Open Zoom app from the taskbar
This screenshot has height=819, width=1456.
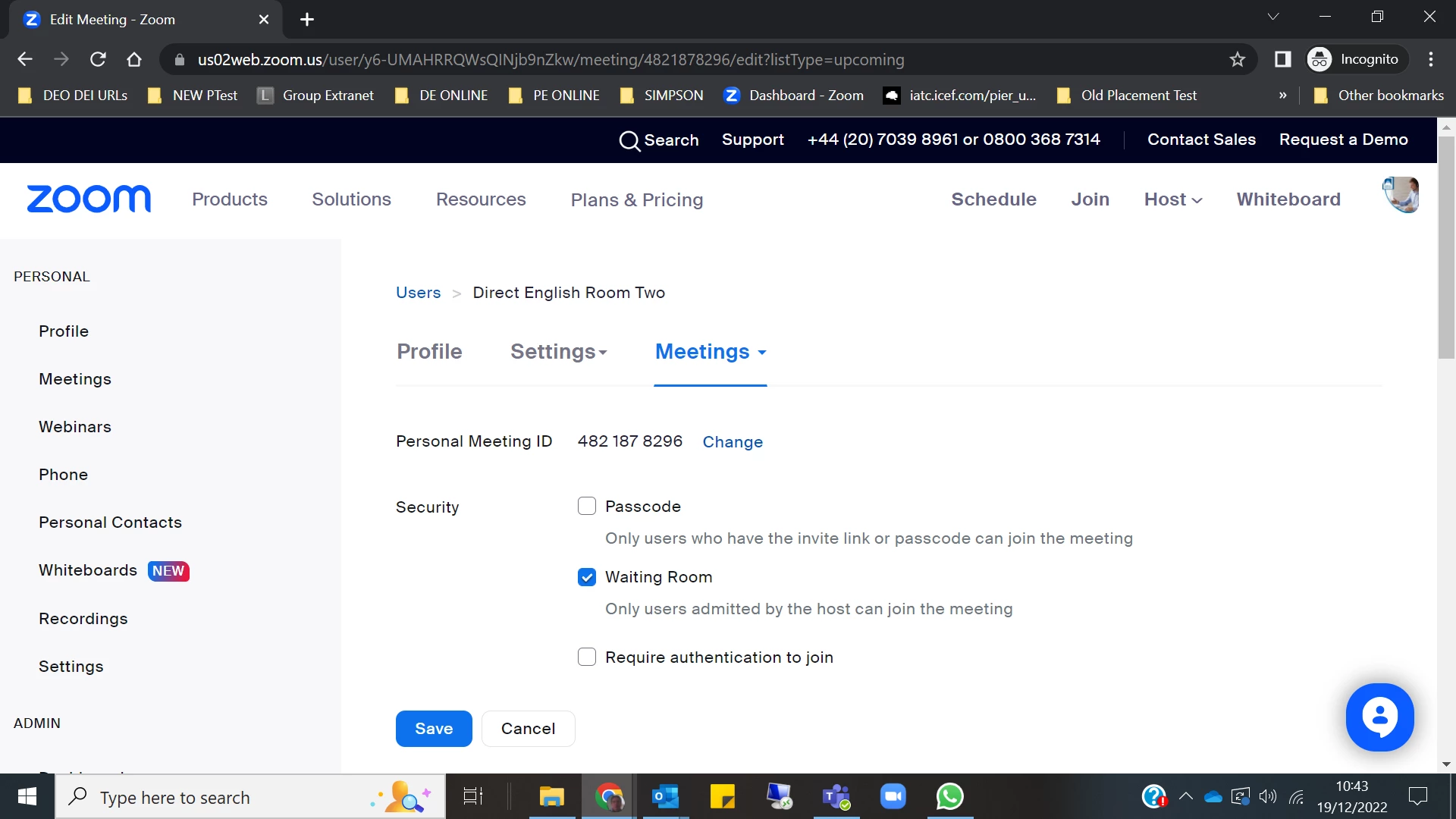coord(893,796)
